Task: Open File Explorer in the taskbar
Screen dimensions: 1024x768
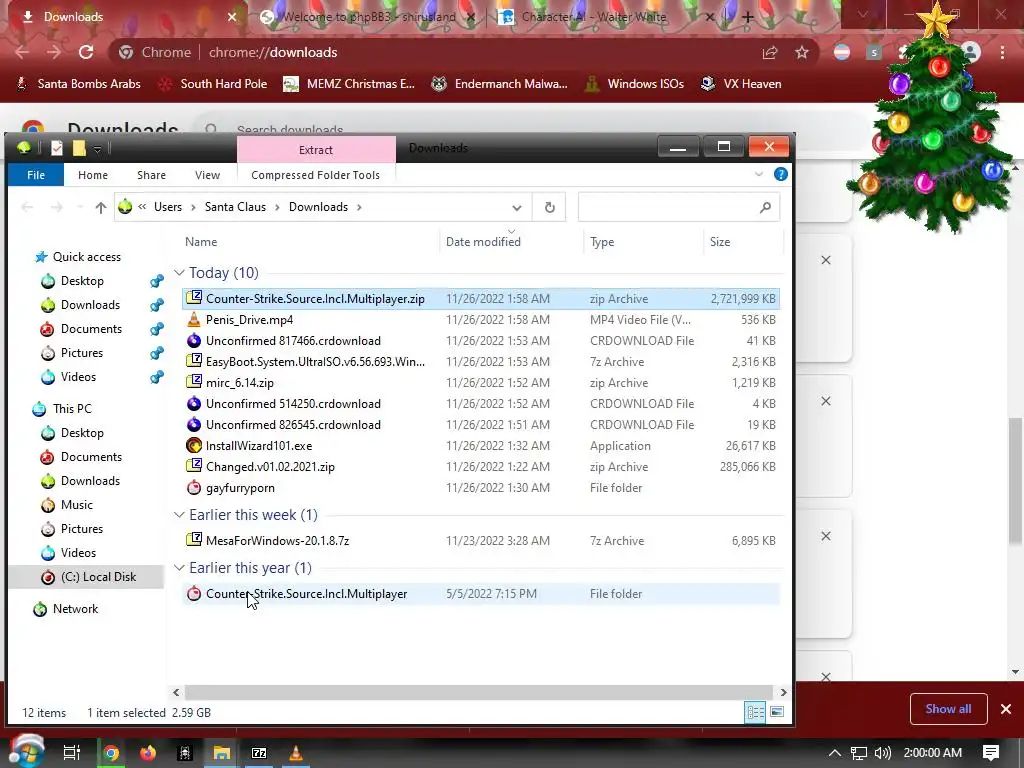Action: (222, 753)
